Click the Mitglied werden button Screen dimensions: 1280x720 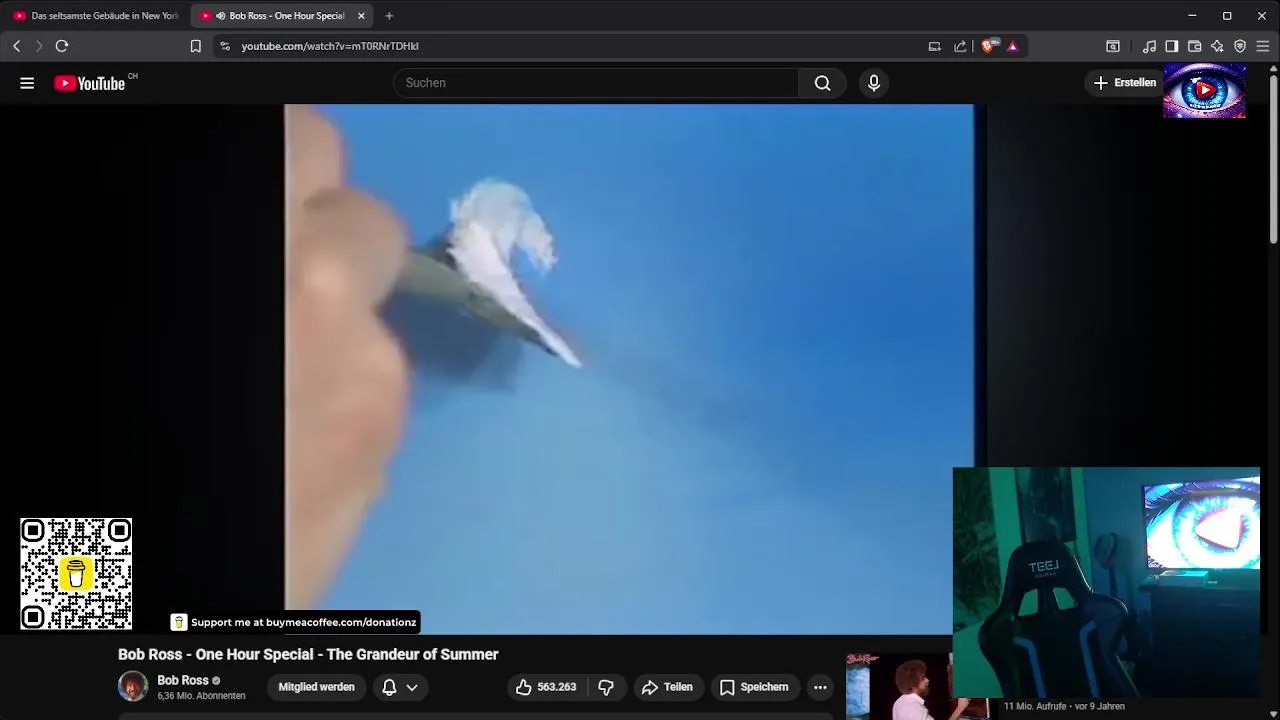316,687
